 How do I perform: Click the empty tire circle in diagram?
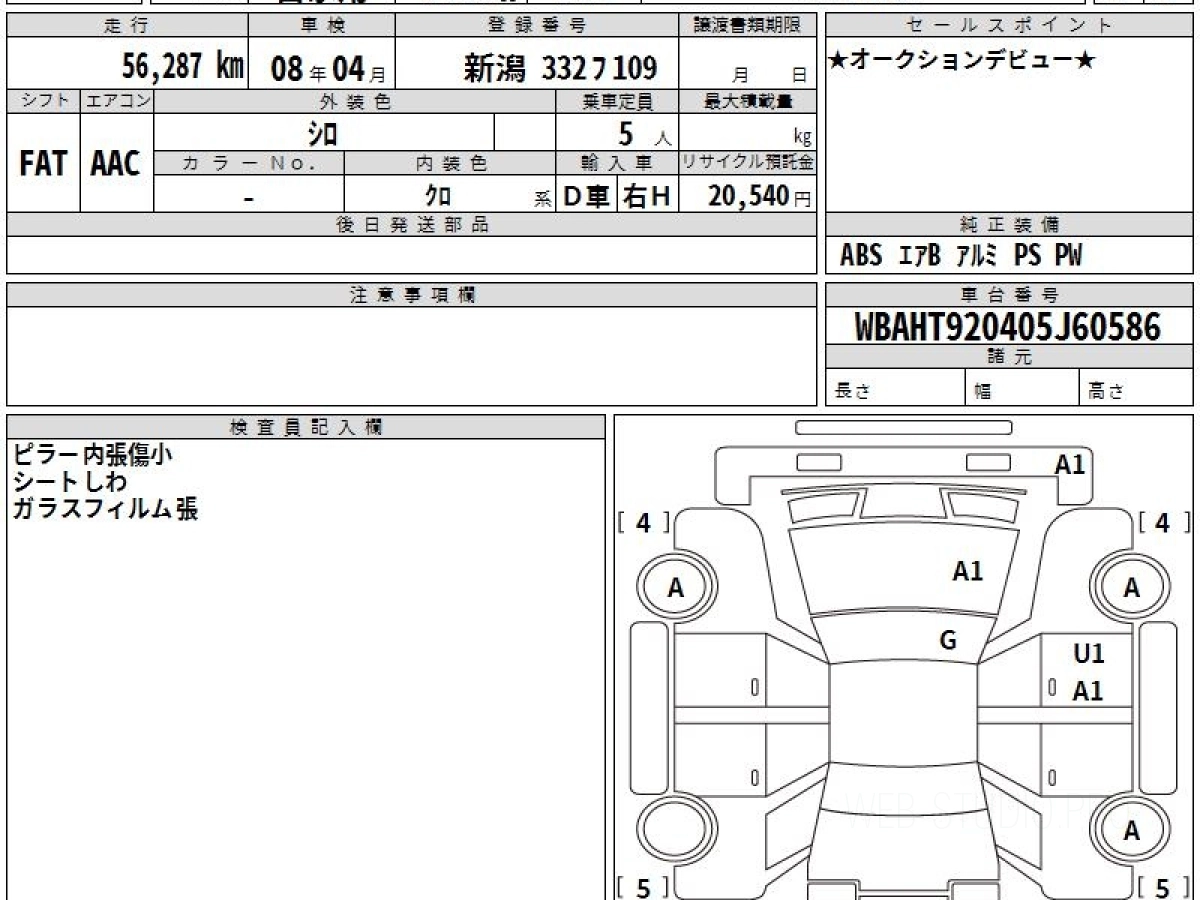click(675, 830)
